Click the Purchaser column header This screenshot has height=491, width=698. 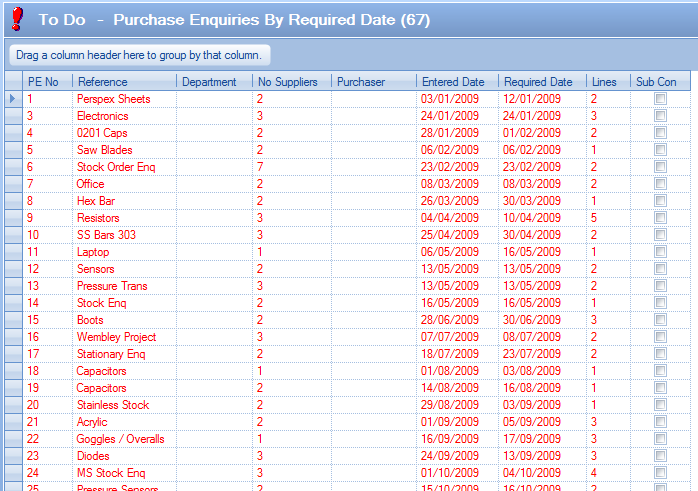pos(373,82)
